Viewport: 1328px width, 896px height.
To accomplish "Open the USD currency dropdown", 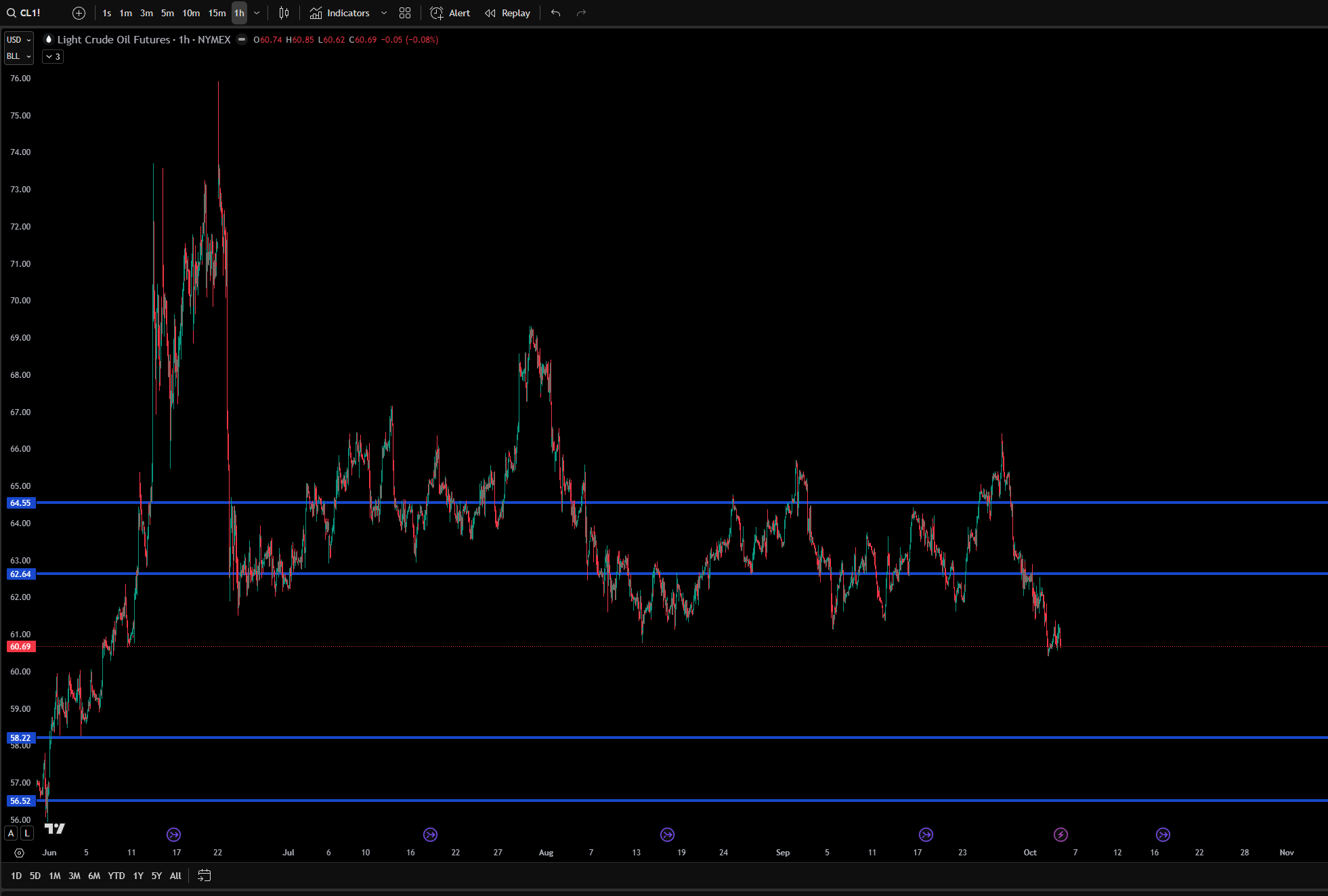I will 19,40.
